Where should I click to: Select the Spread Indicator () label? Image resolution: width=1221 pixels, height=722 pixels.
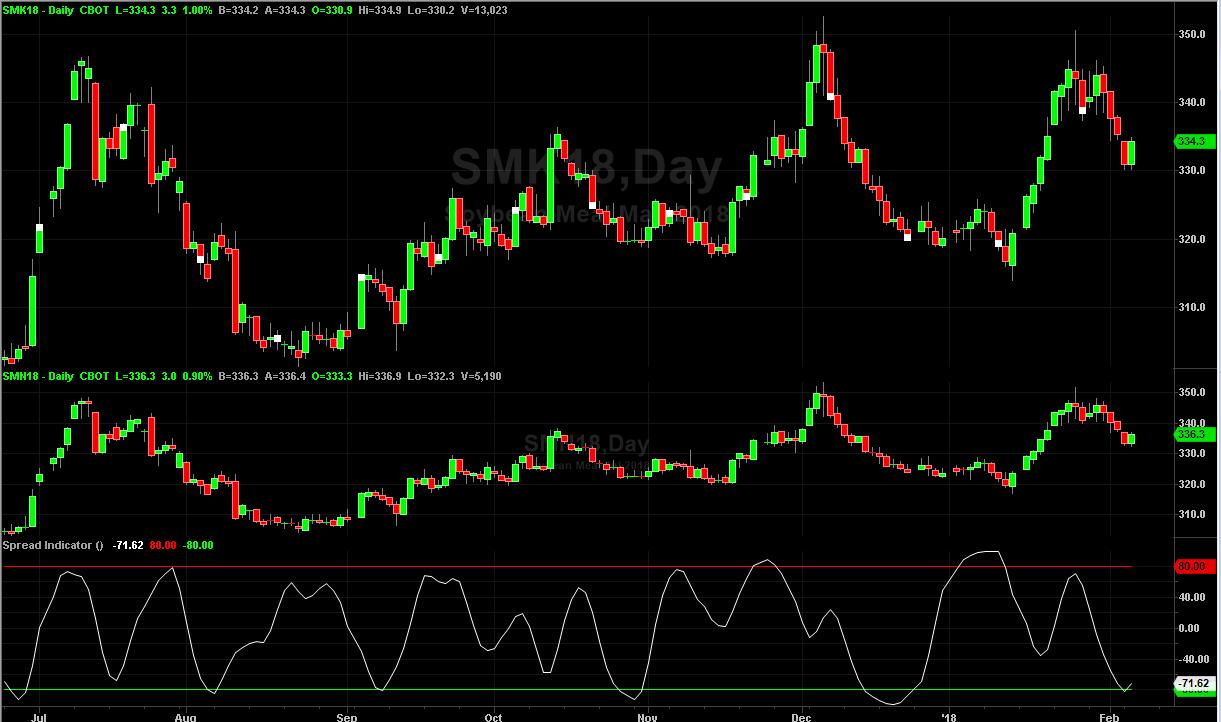(53, 545)
